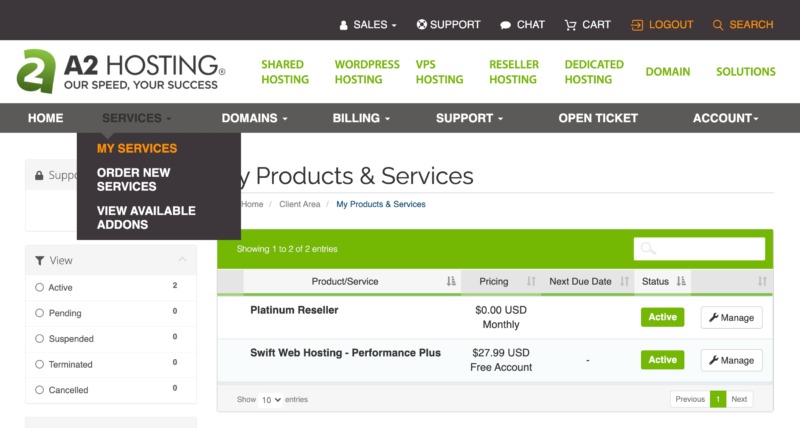Viewport: 800px width, 428px height.
Task: Click the A2 Hosting logo
Action: point(120,71)
